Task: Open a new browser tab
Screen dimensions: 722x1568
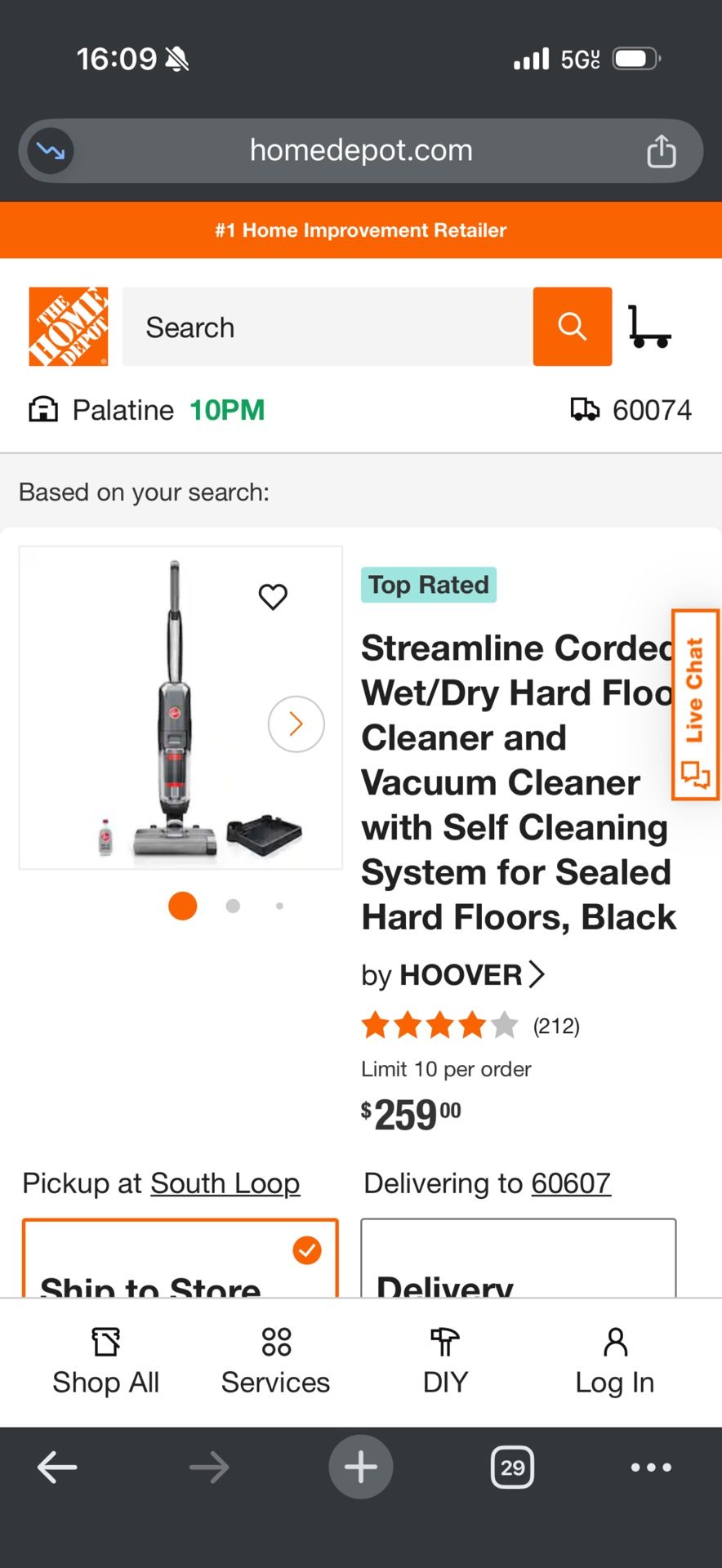Action: 360,1468
